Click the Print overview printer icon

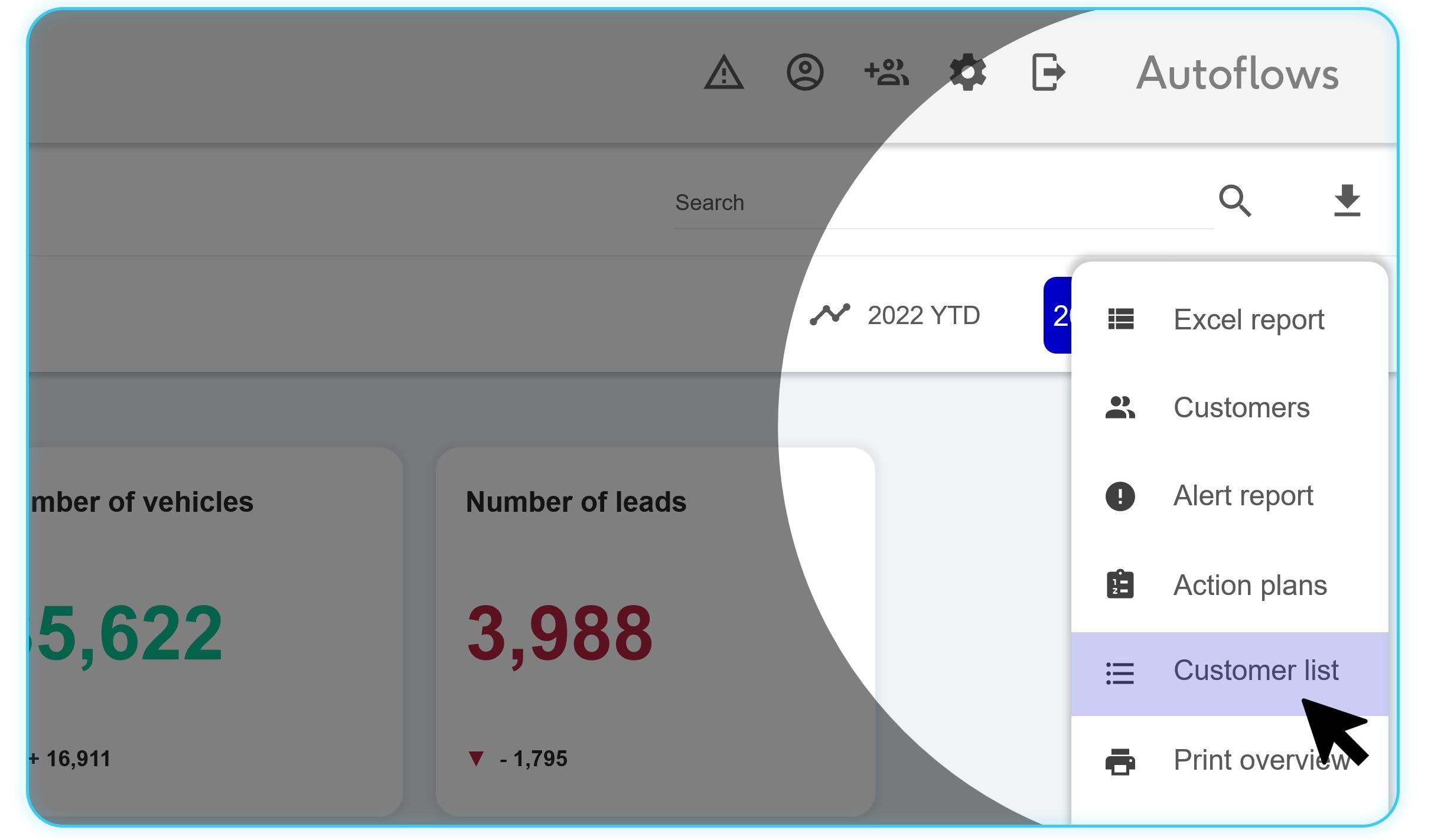click(1120, 761)
